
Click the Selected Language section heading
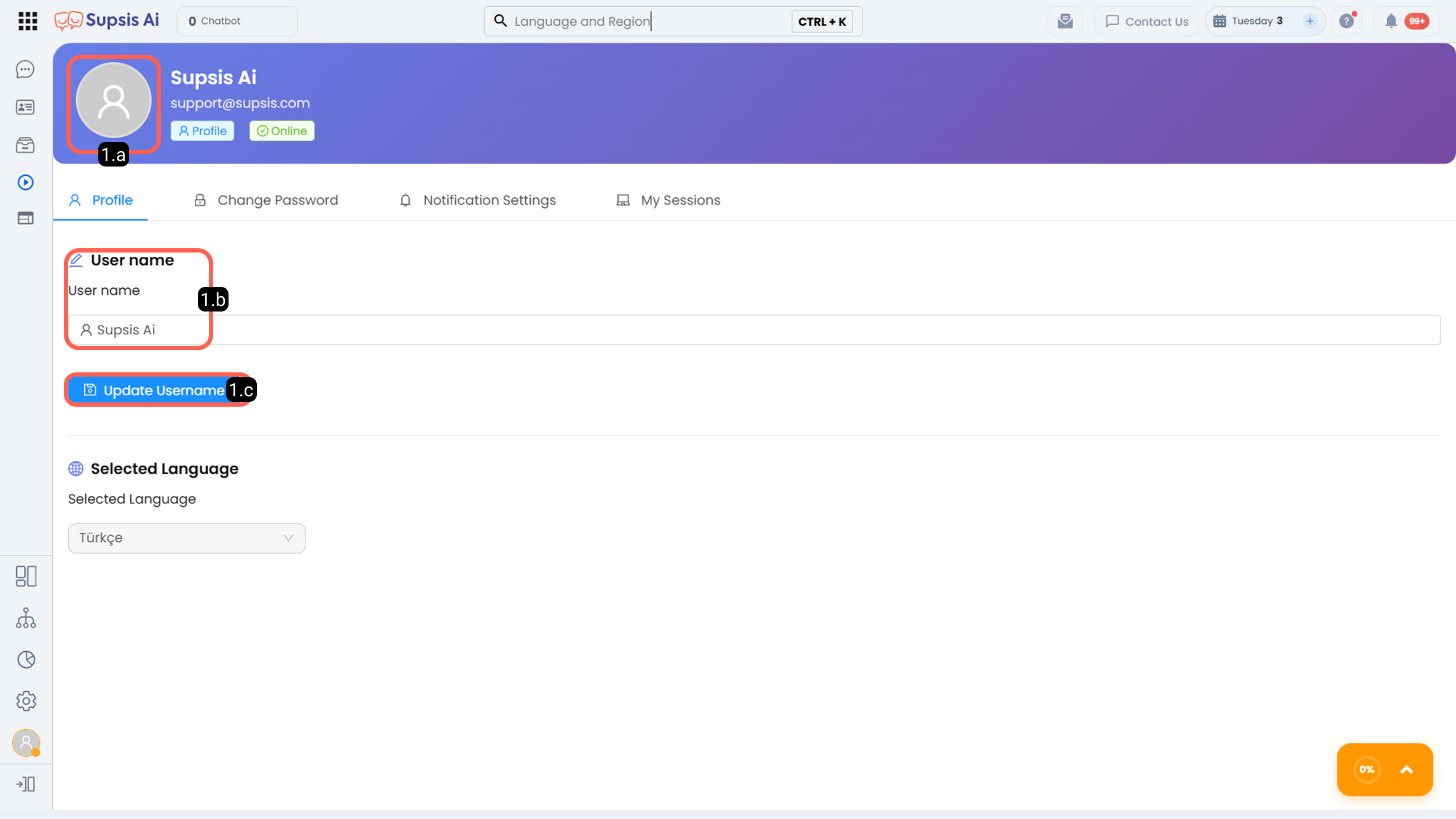(165, 469)
